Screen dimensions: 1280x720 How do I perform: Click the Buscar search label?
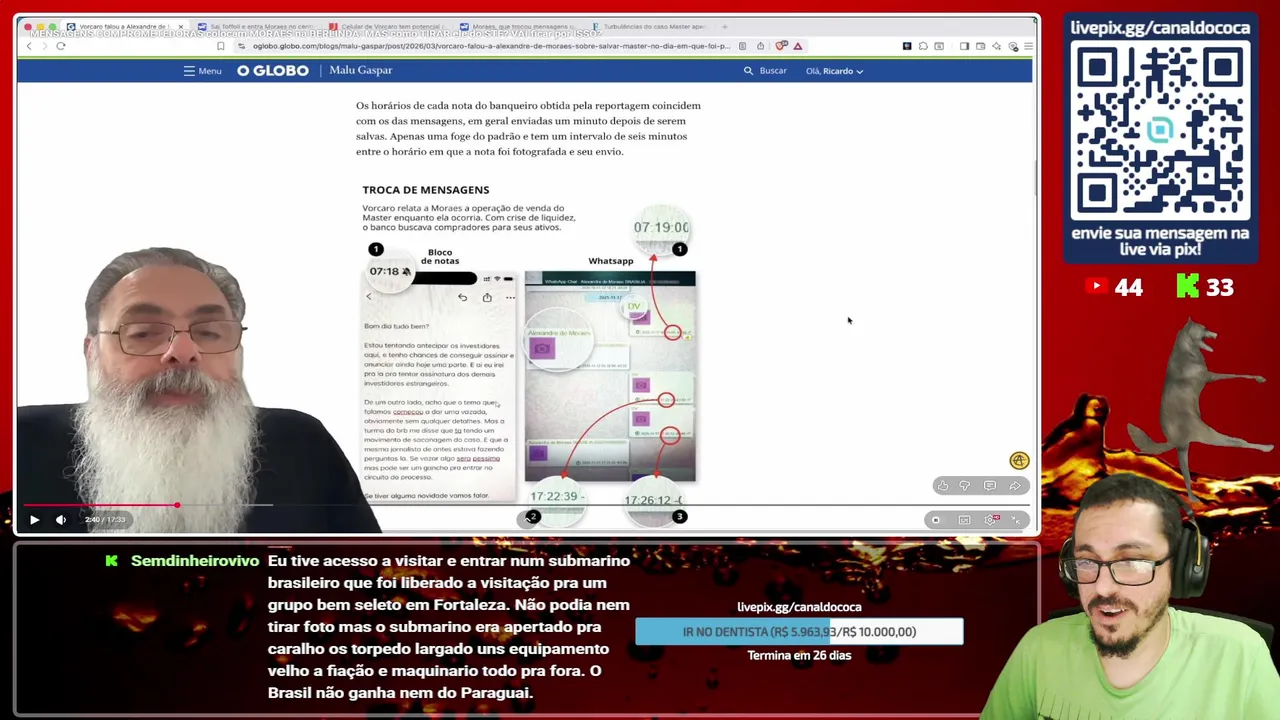(773, 71)
